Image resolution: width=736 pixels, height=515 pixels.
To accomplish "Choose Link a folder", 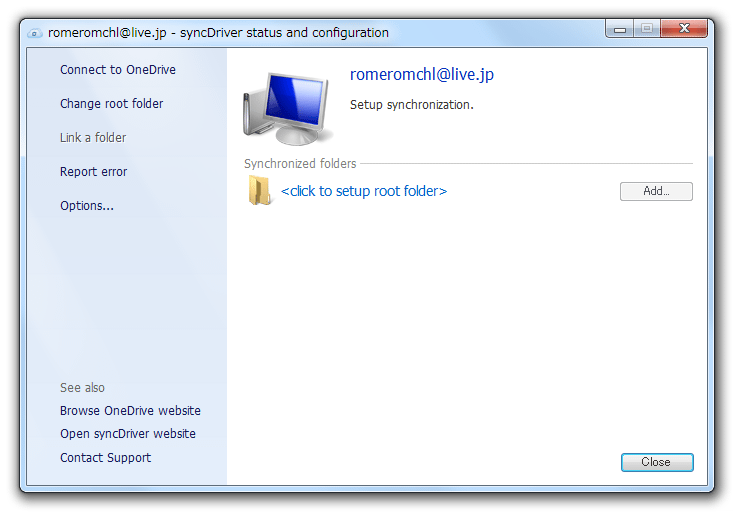I will pos(93,138).
